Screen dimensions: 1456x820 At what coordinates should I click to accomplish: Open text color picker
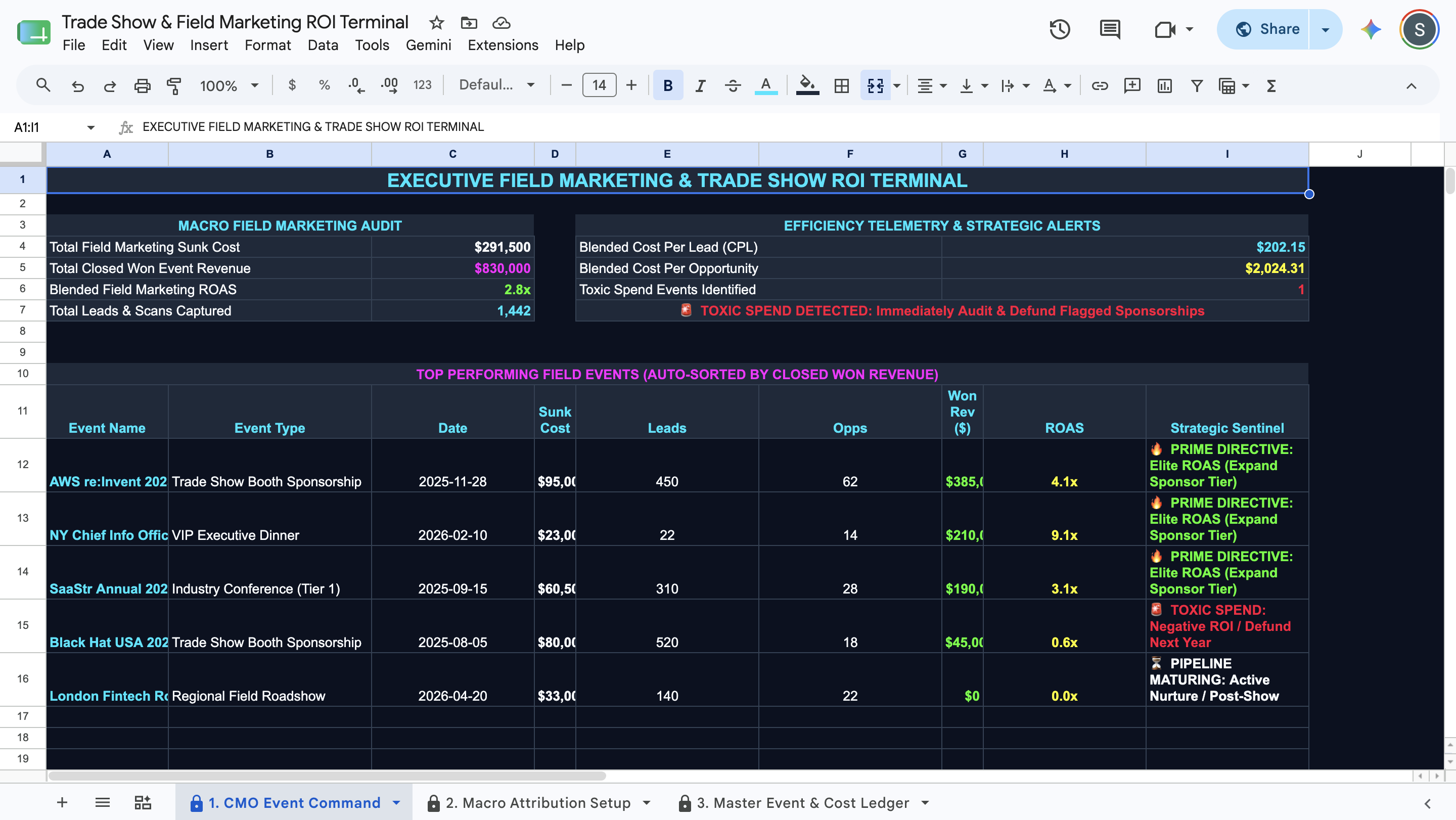[x=766, y=85]
